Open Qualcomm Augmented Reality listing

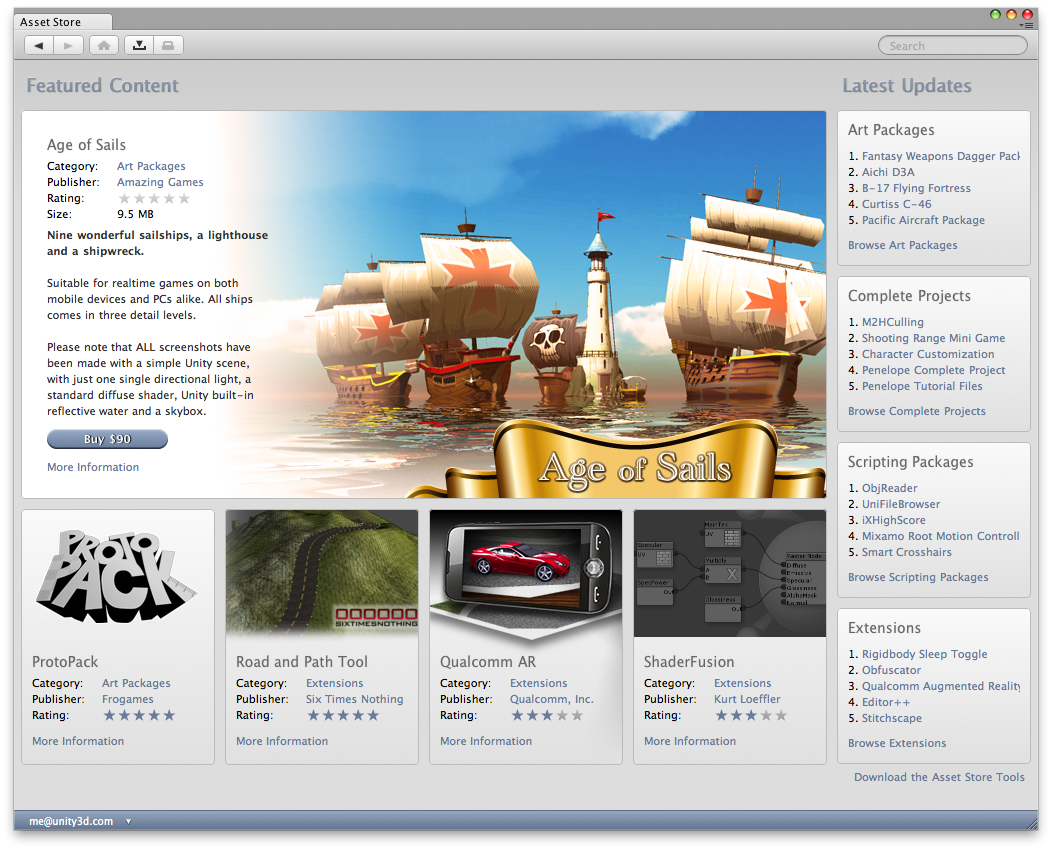point(941,686)
